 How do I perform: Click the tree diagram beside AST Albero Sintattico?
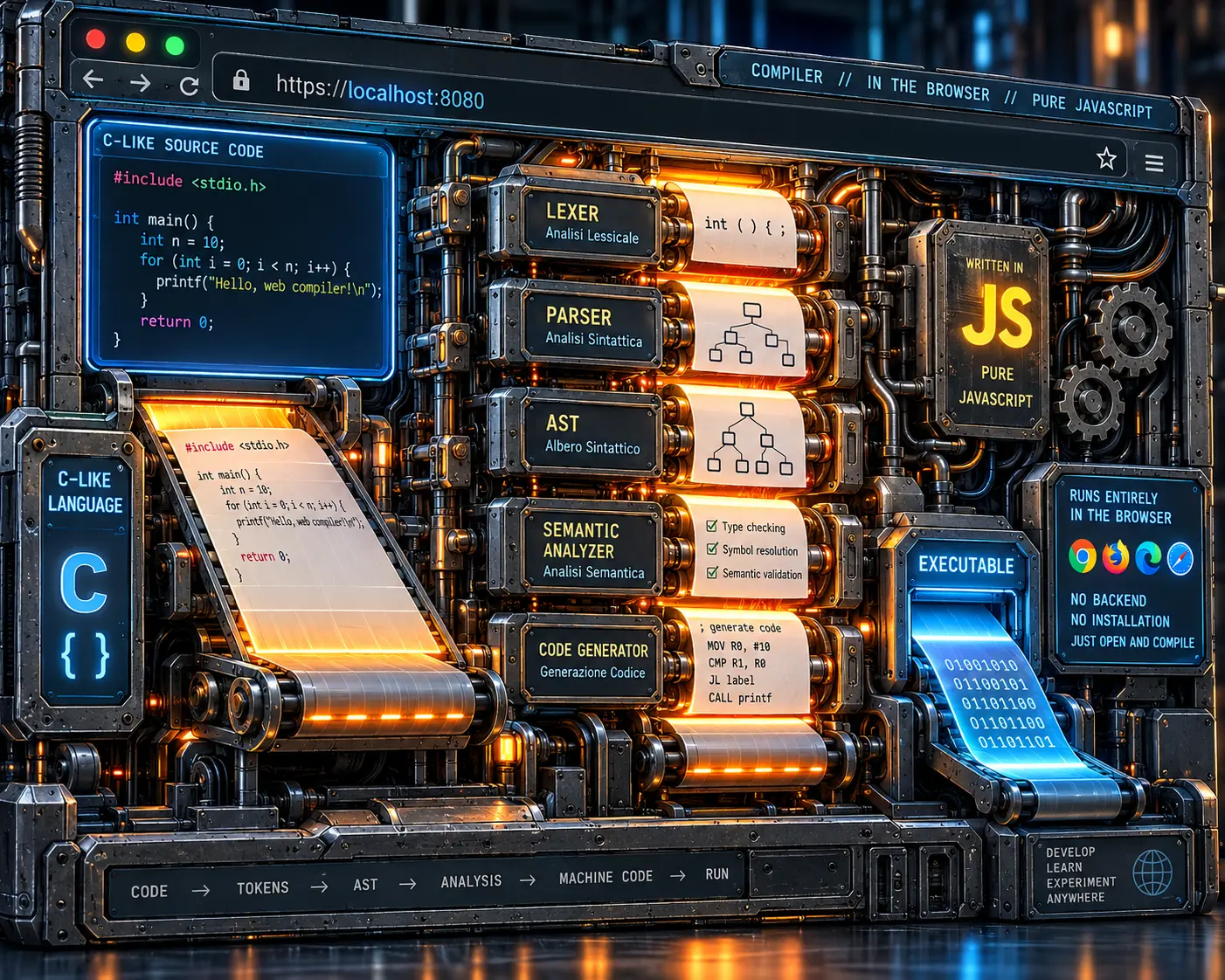pyautogui.click(x=751, y=438)
